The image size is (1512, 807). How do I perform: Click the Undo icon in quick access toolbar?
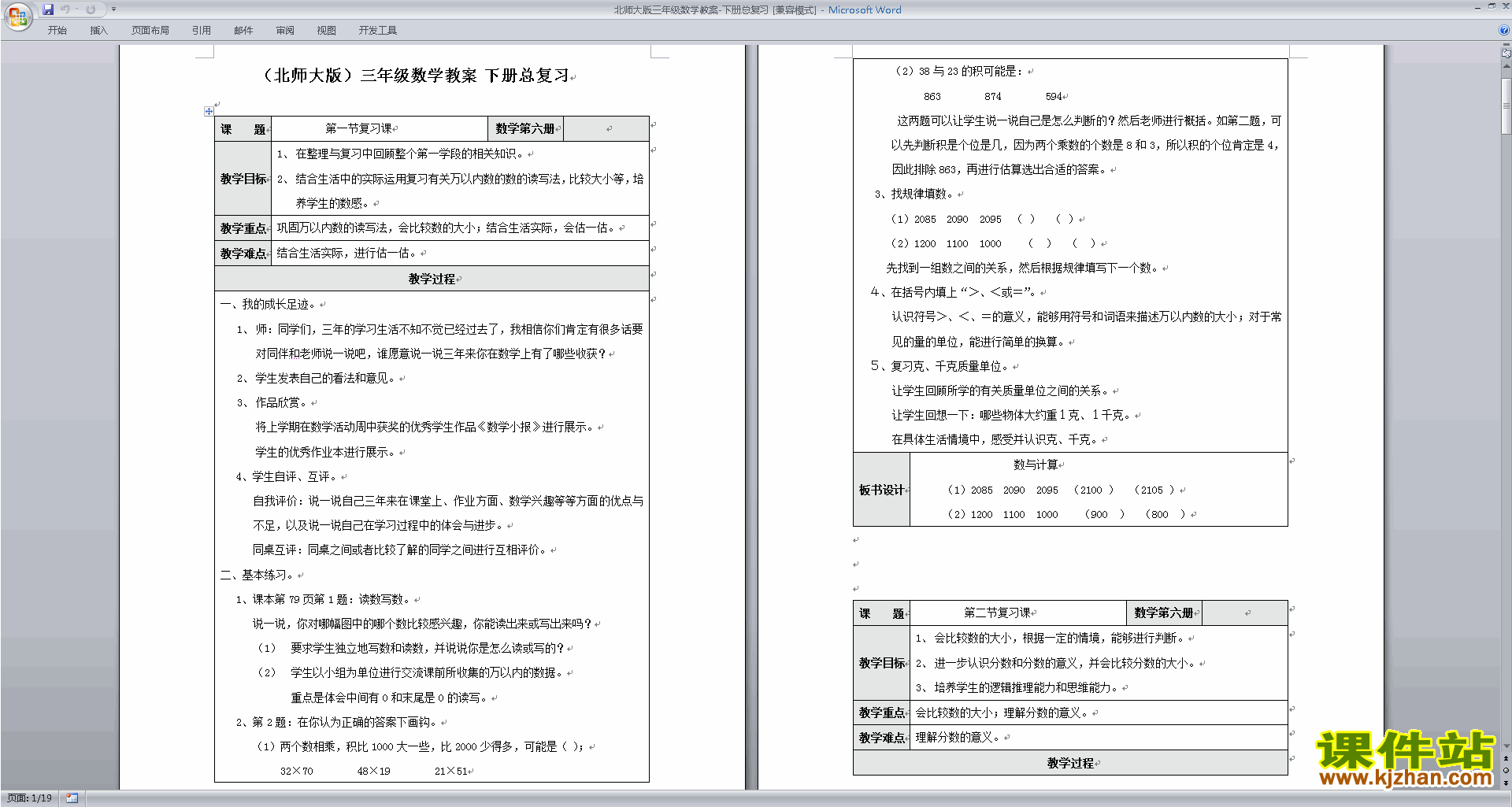click(65, 9)
